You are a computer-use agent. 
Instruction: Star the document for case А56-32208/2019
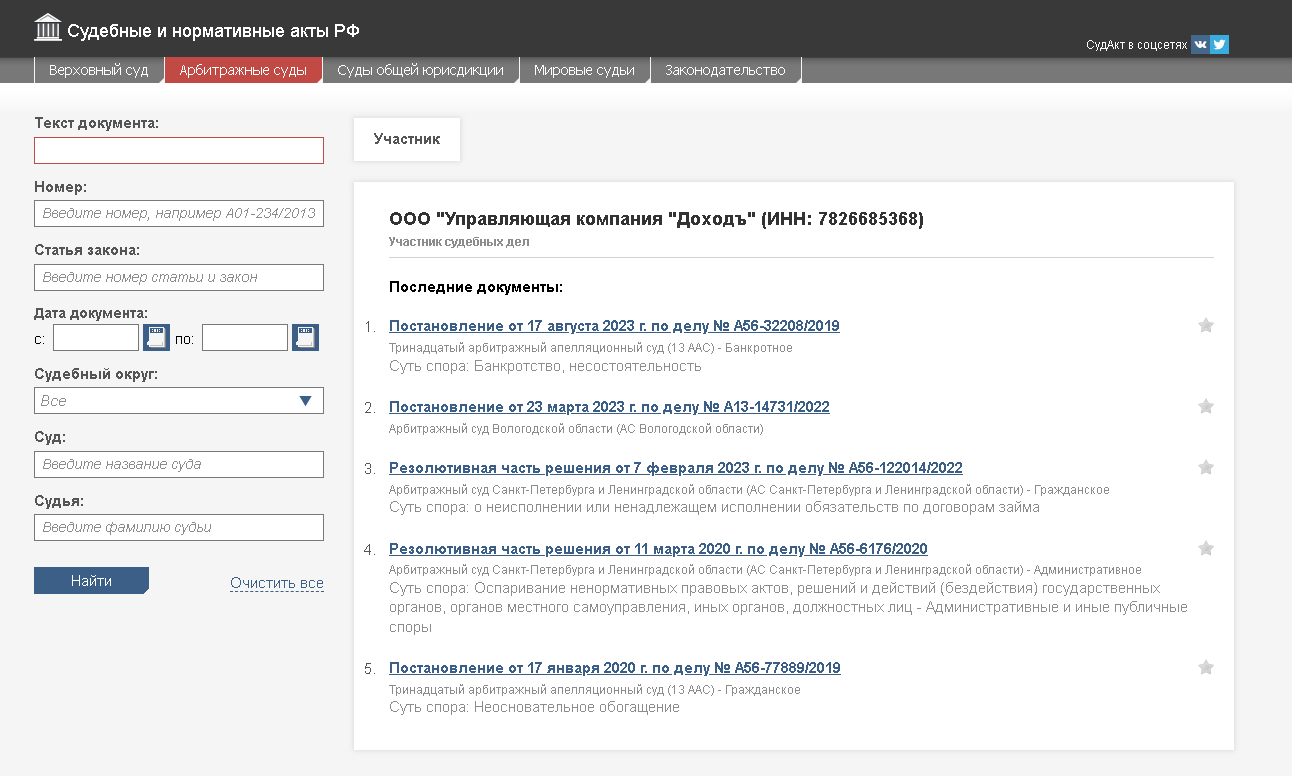[x=1206, y=325]
